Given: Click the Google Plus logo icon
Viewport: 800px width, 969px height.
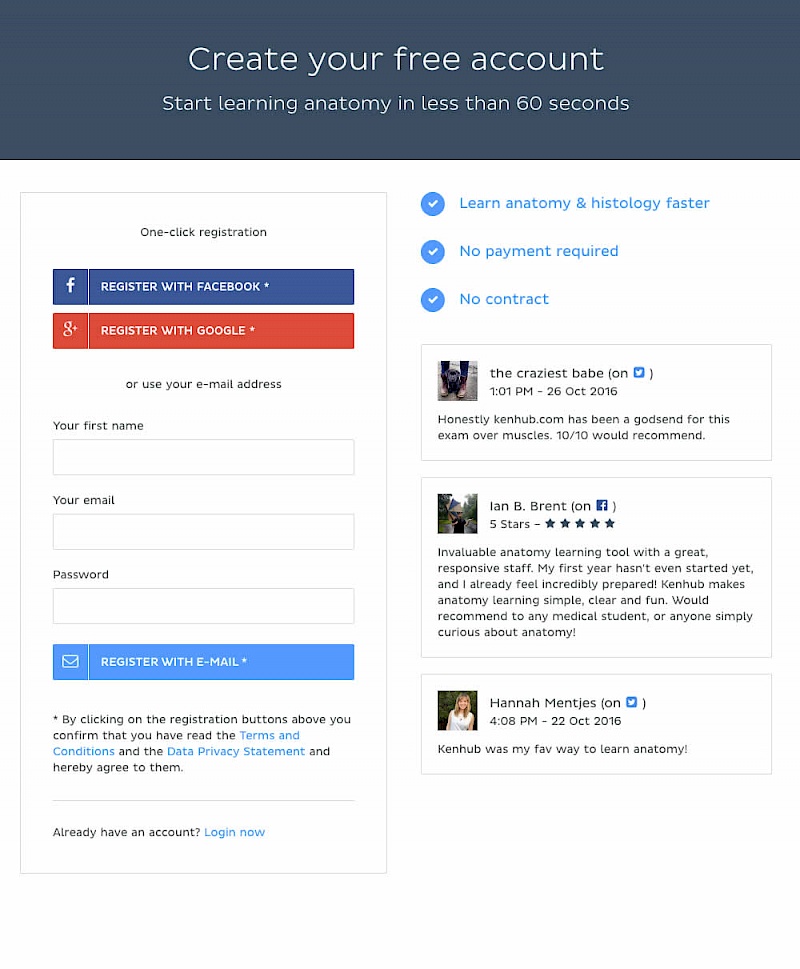Looking at the screenshot, I should [x=71, y=330].
